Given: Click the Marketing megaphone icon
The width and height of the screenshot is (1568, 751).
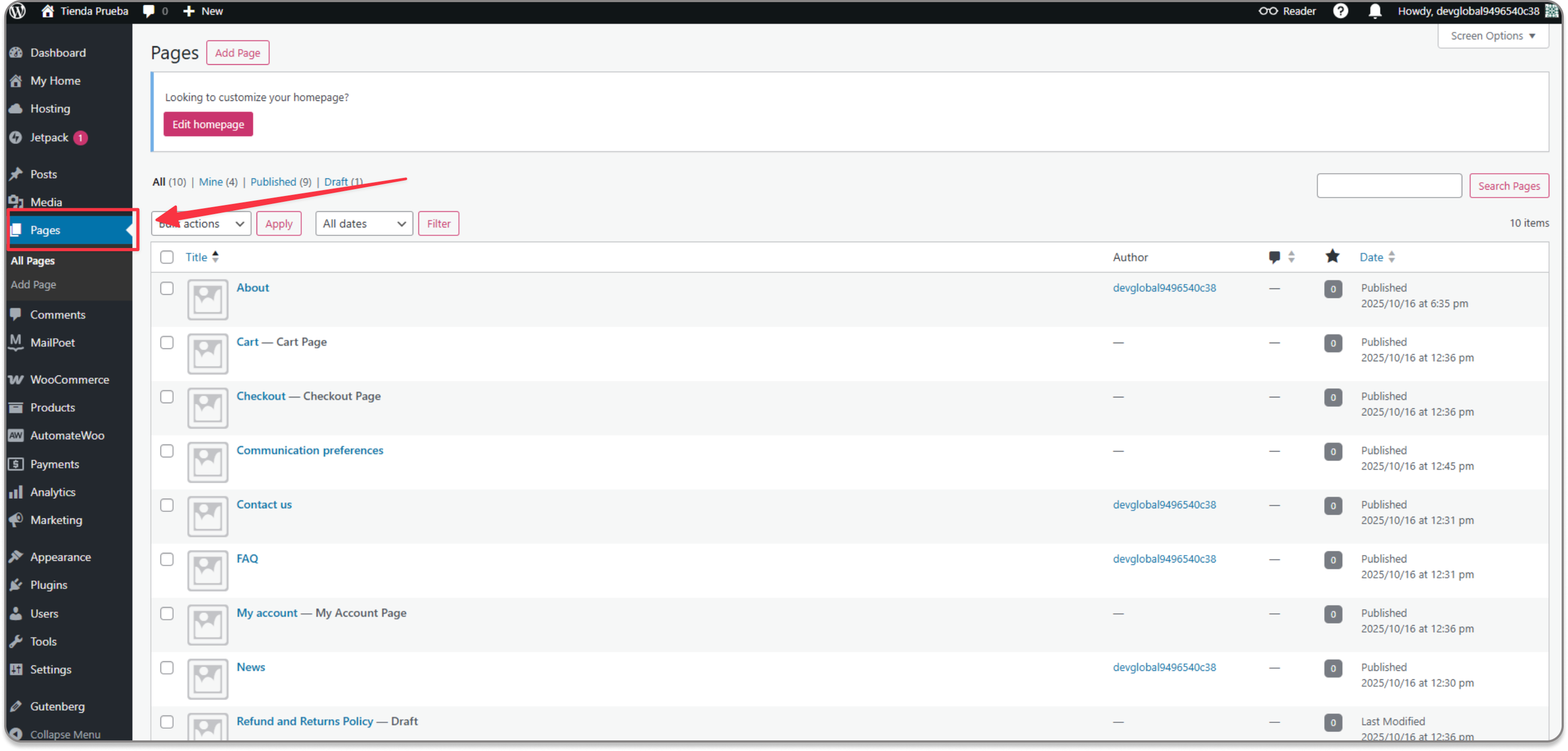Looking at the screenshot, I should [x=16, y=520].
